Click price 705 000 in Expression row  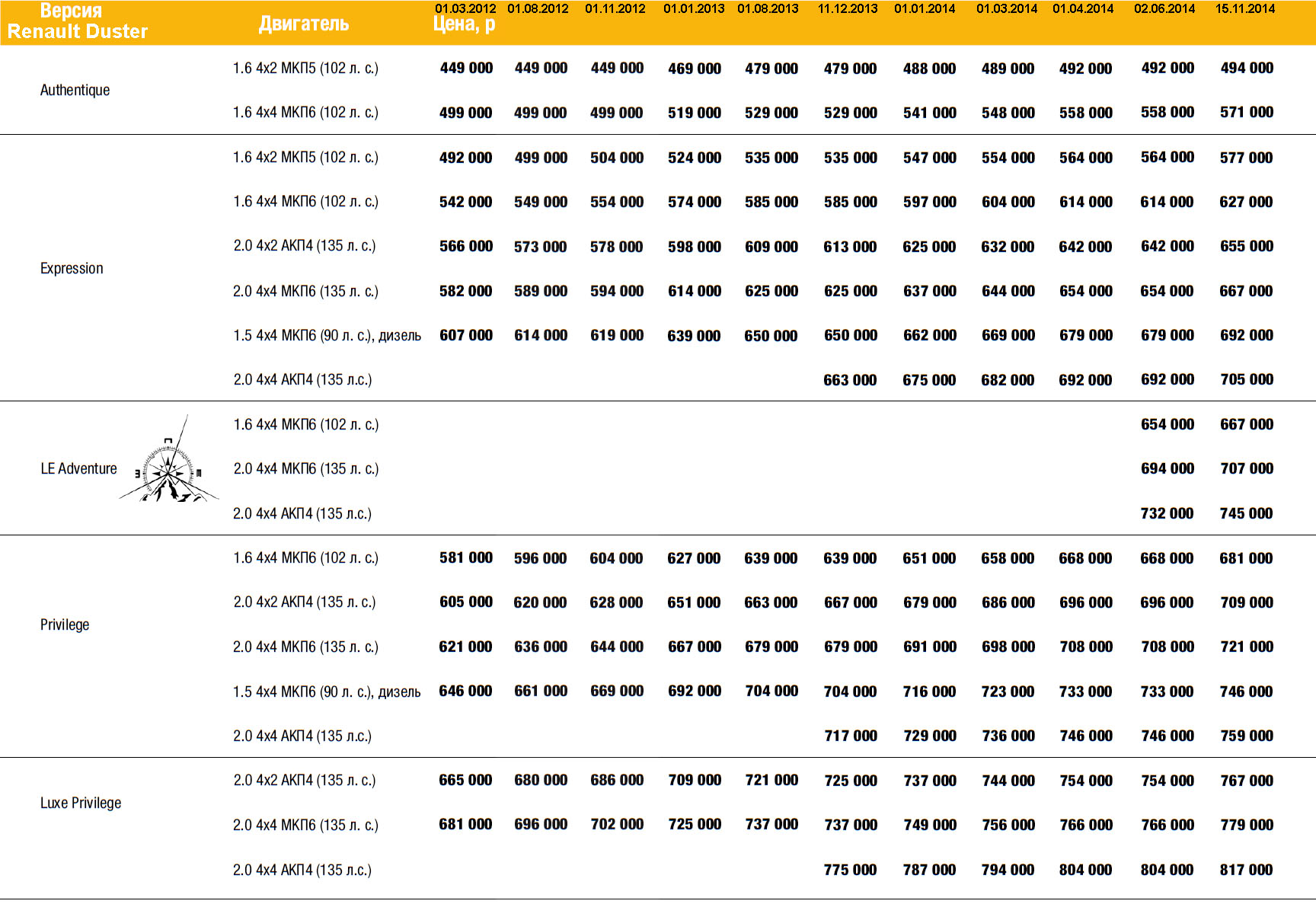pyautogui.click(x=1247, y=379)
